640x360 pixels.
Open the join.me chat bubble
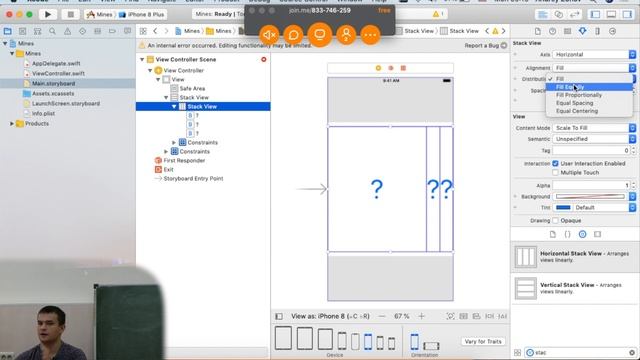point(293,35)
